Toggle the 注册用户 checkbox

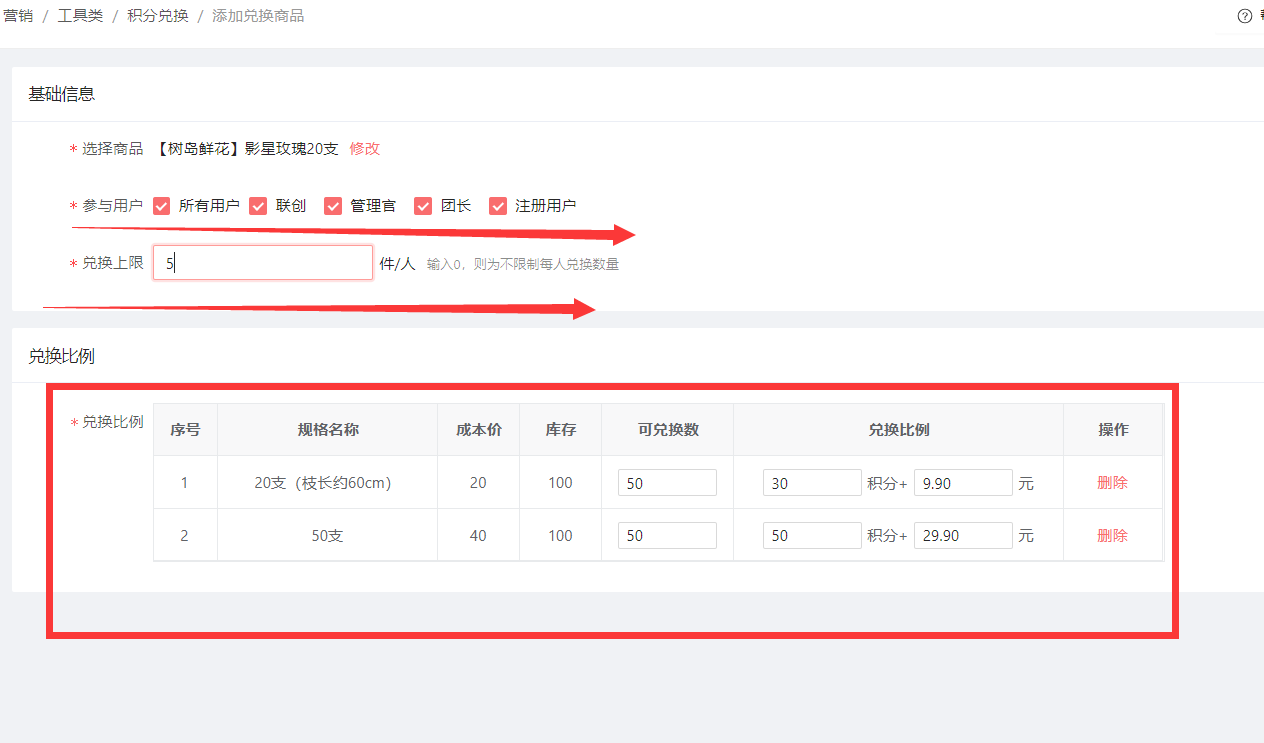498,206
